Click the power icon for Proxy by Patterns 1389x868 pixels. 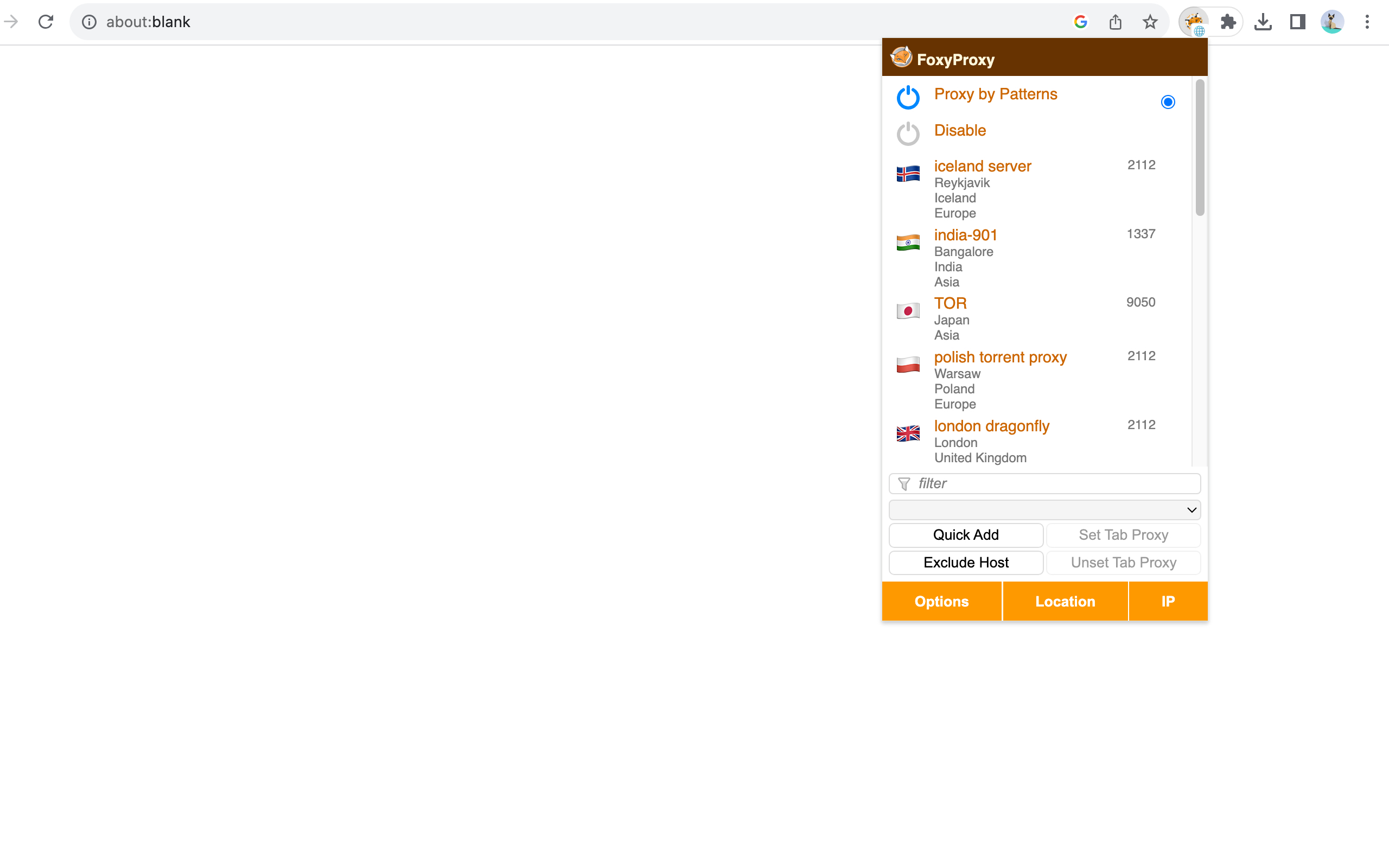pyautogui.click(x=908, y=95)
